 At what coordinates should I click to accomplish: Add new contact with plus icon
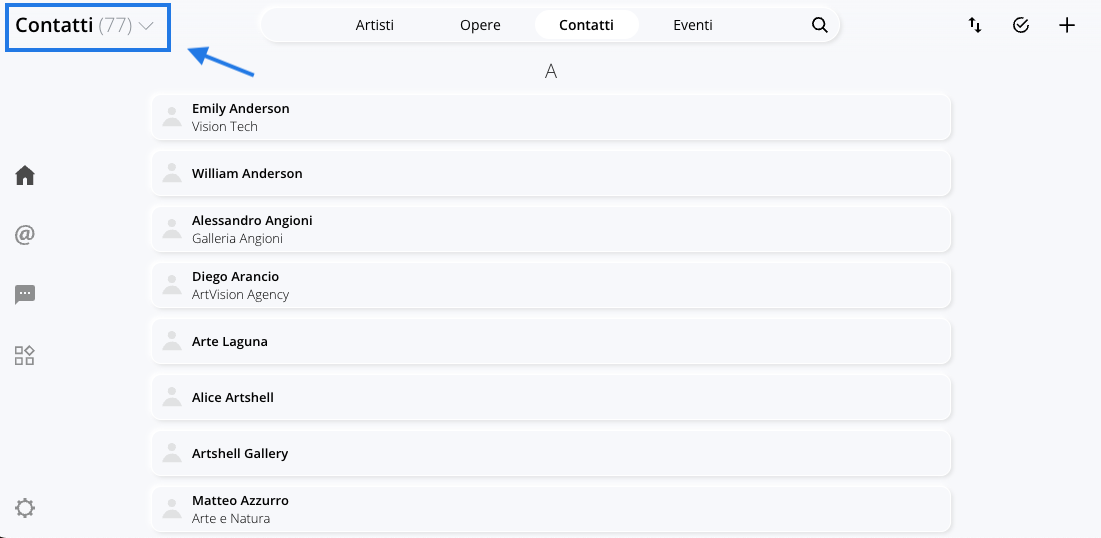1067,25
